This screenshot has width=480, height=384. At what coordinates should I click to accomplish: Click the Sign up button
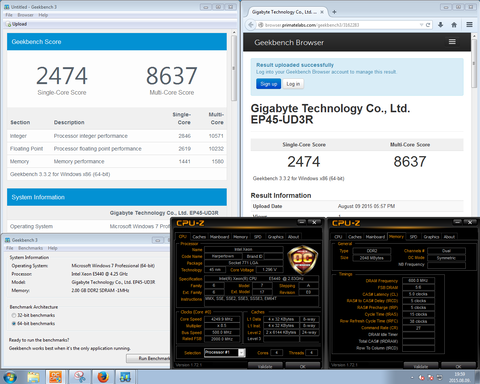269,84
